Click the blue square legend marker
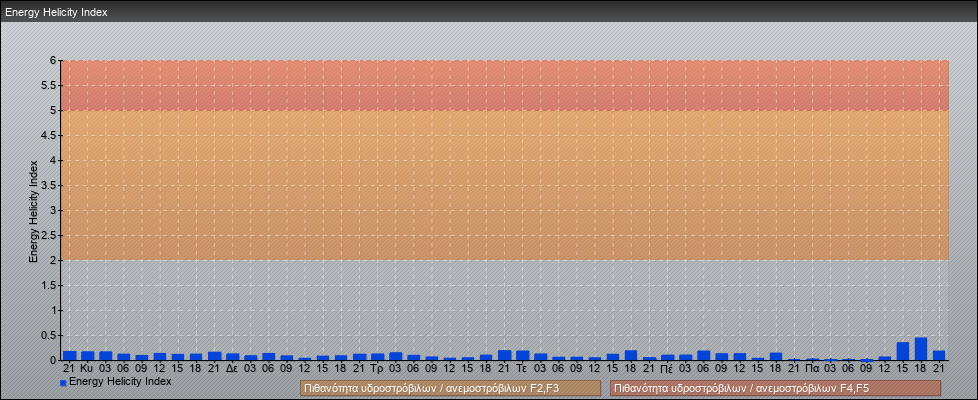Image resolution: width=978 pixels, height=400 pixels. (63, 383)
